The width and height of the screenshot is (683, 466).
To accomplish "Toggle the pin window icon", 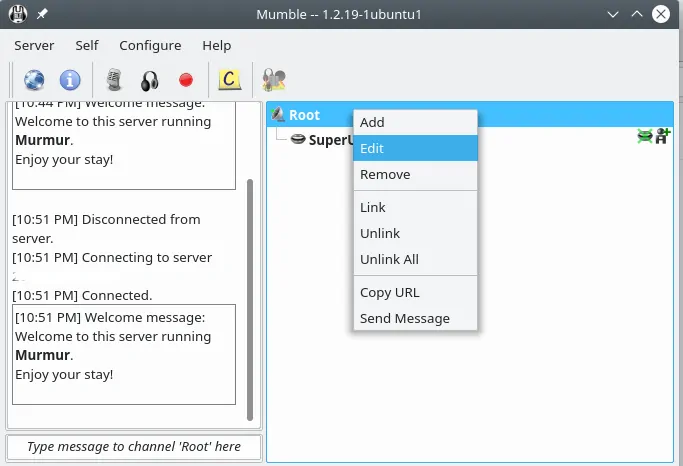I will (x=42, y=14).
